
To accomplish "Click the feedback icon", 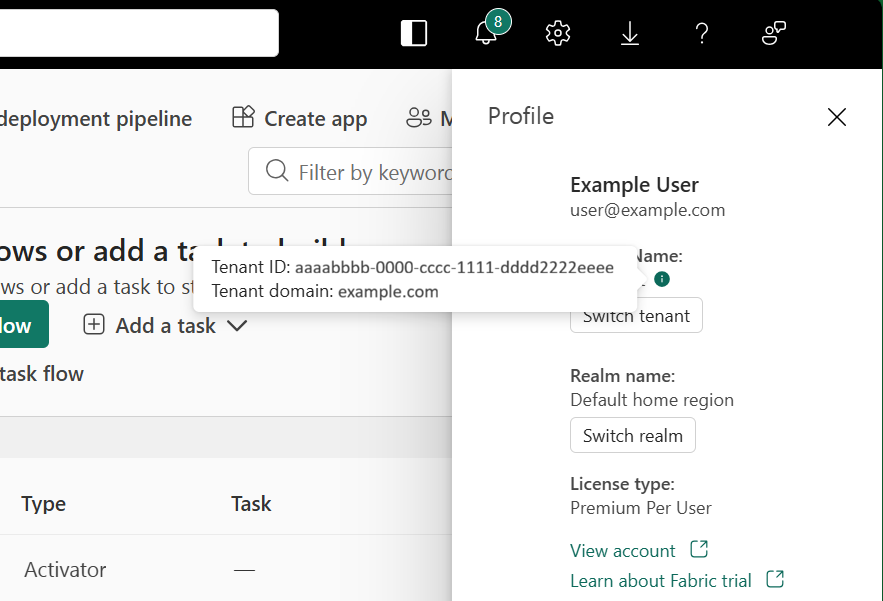I will point(773,32).
